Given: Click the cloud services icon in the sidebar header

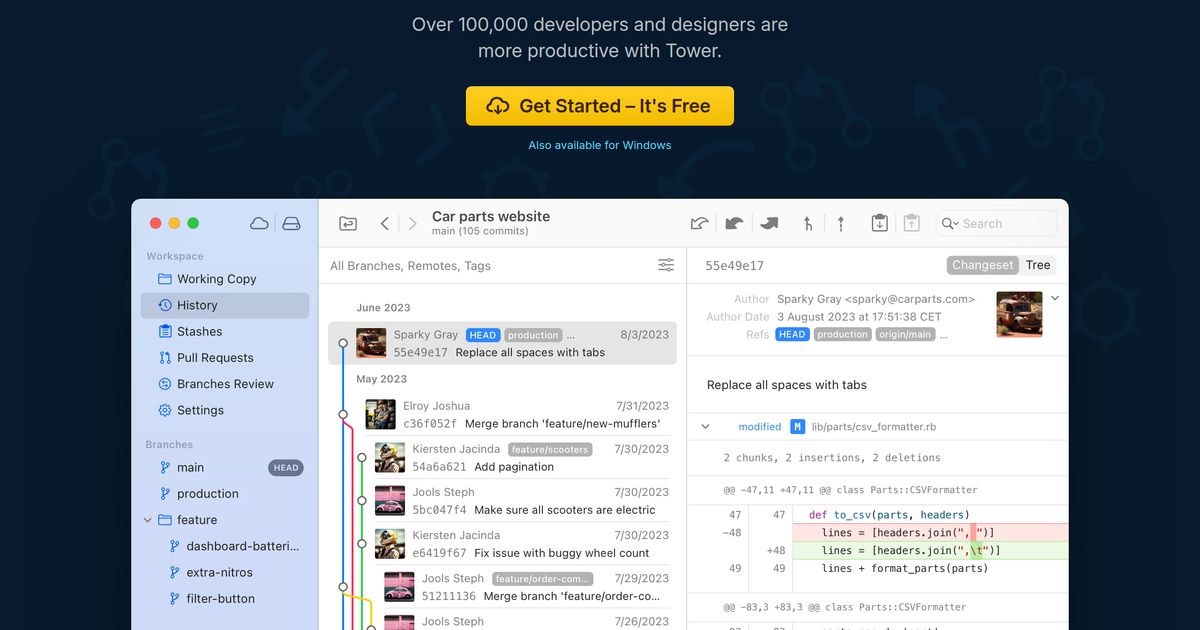Looking at the screenshot, I should pos(259,223).
